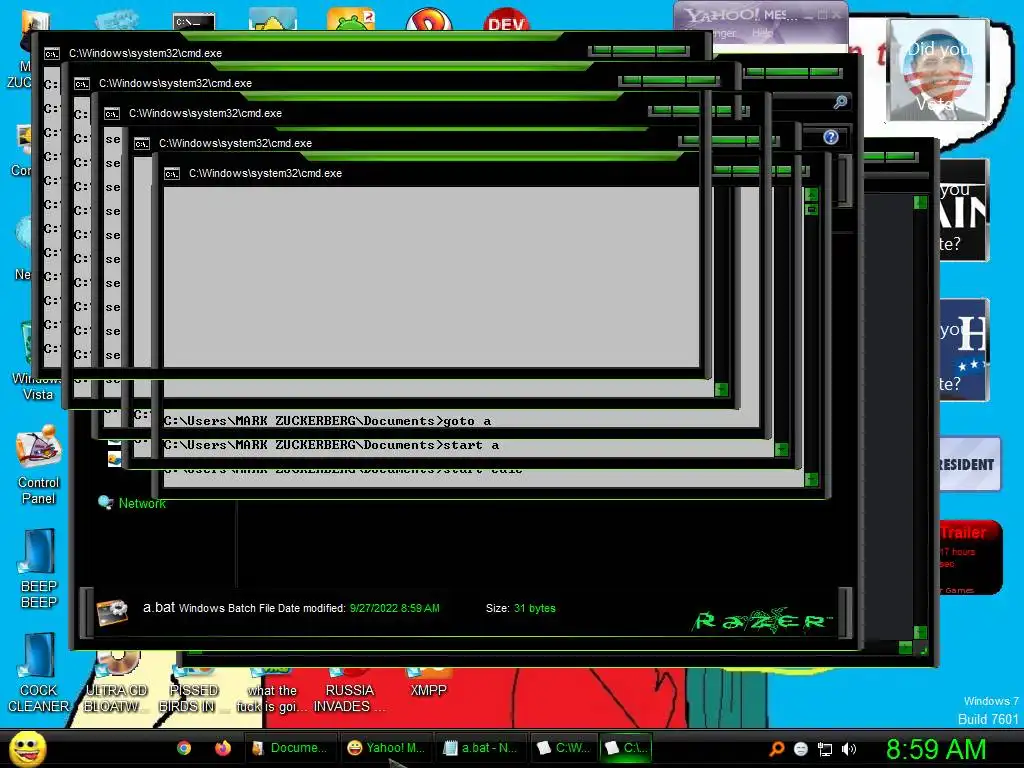Screen dimensions: 1024x768
Task: Click the 'a.bat' file name in details pane
Action: click(x=159, y=607)
